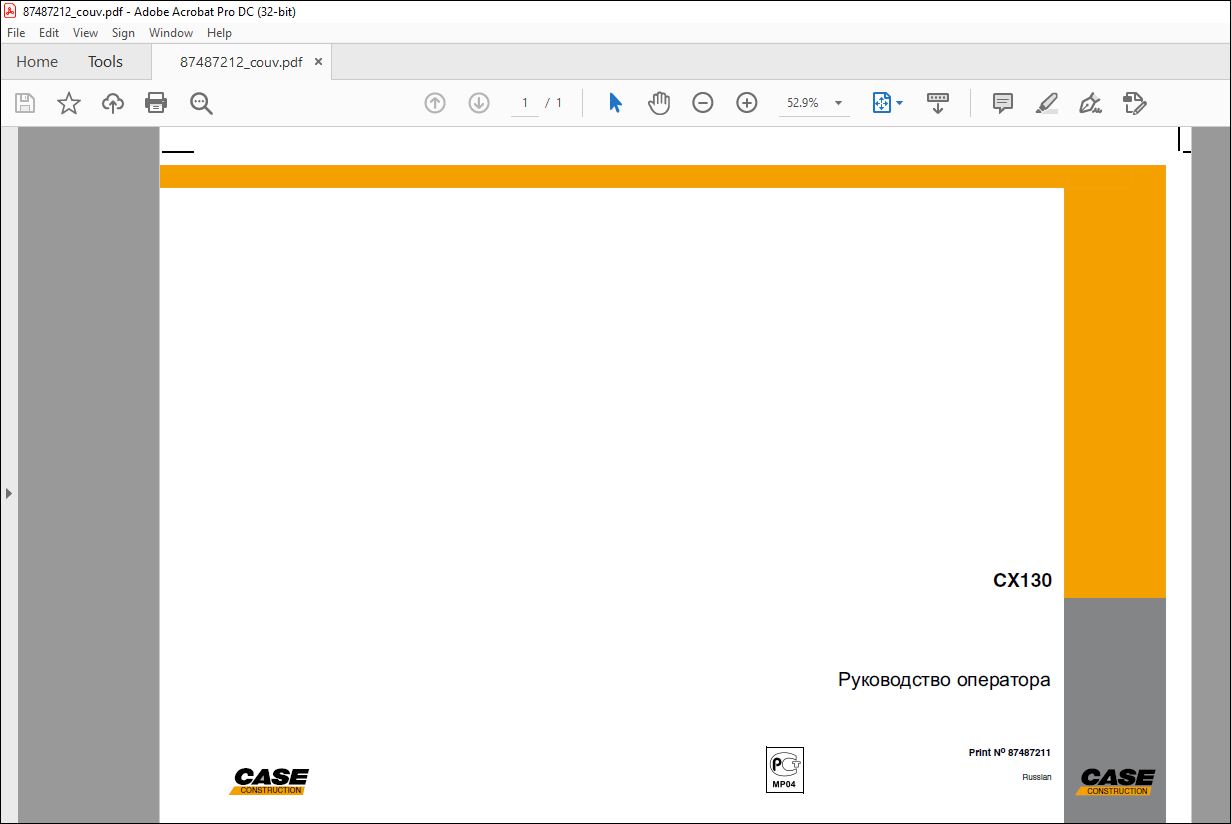1231x824 pixels.
Task: Expand the fit page options arrow
Action: [x=899, y=103]
